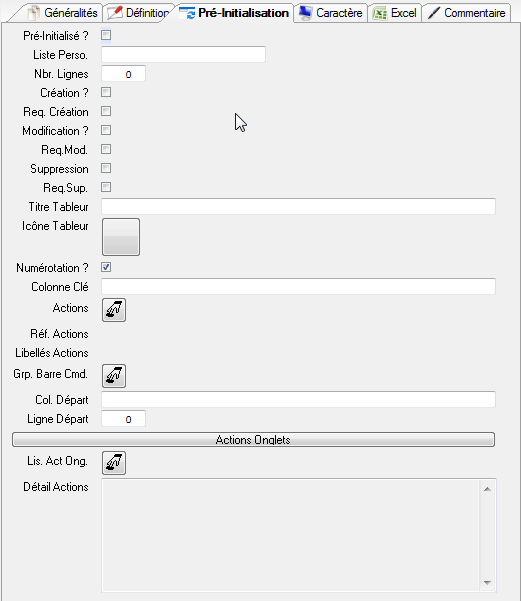Choose an image via Icône Tableur button
The image size is (521, 601).
pyautogui.click(x=121, y=237)
